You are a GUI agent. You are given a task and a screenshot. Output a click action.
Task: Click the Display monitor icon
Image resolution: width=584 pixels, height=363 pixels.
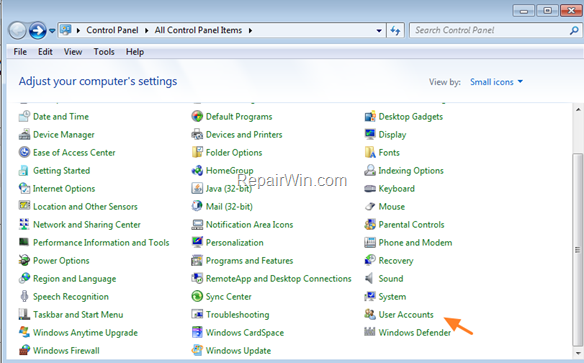click(370, 134)
